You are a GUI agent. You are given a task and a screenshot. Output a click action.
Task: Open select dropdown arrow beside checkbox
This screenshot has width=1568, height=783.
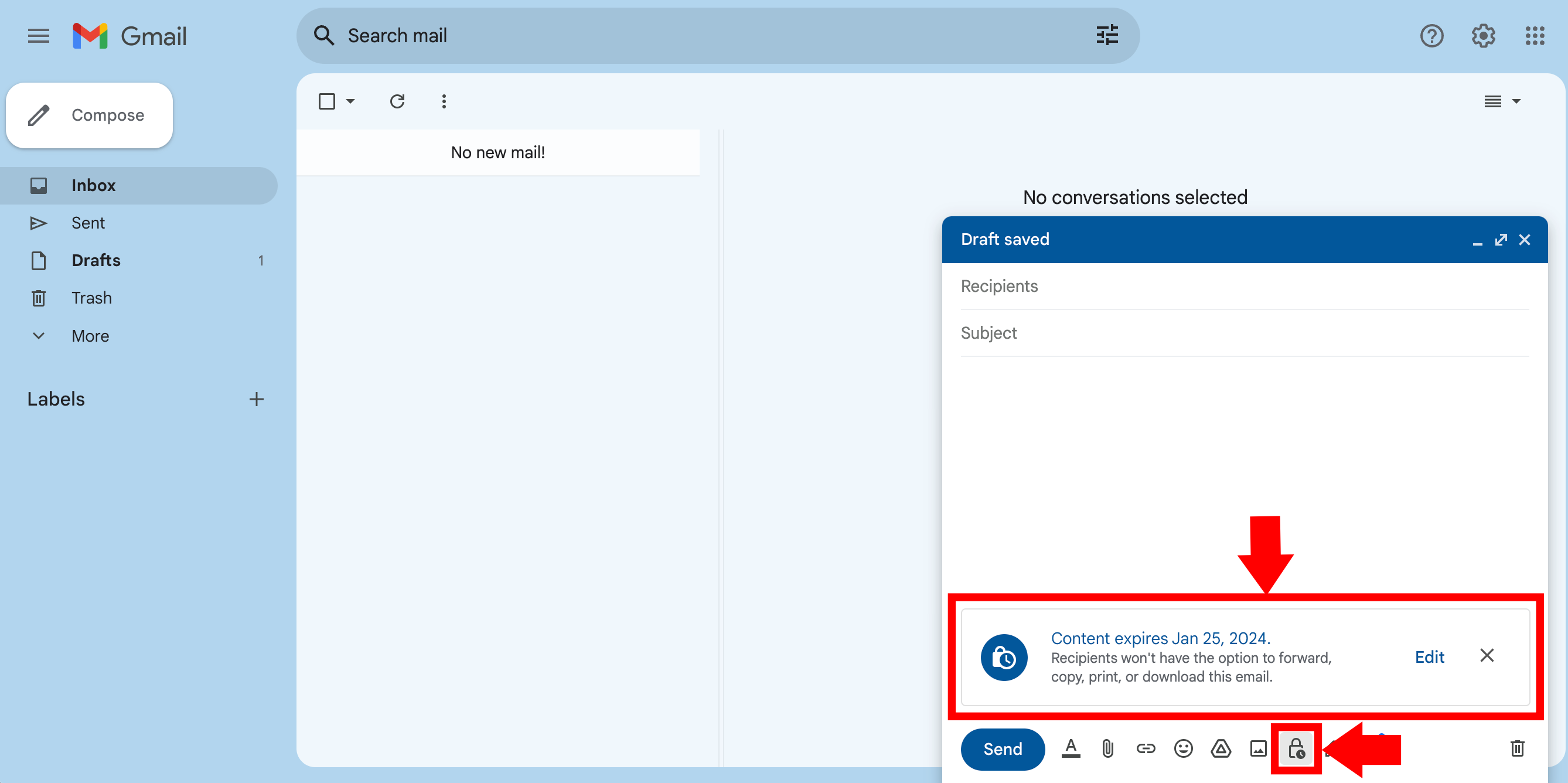[x=350, y=101]
